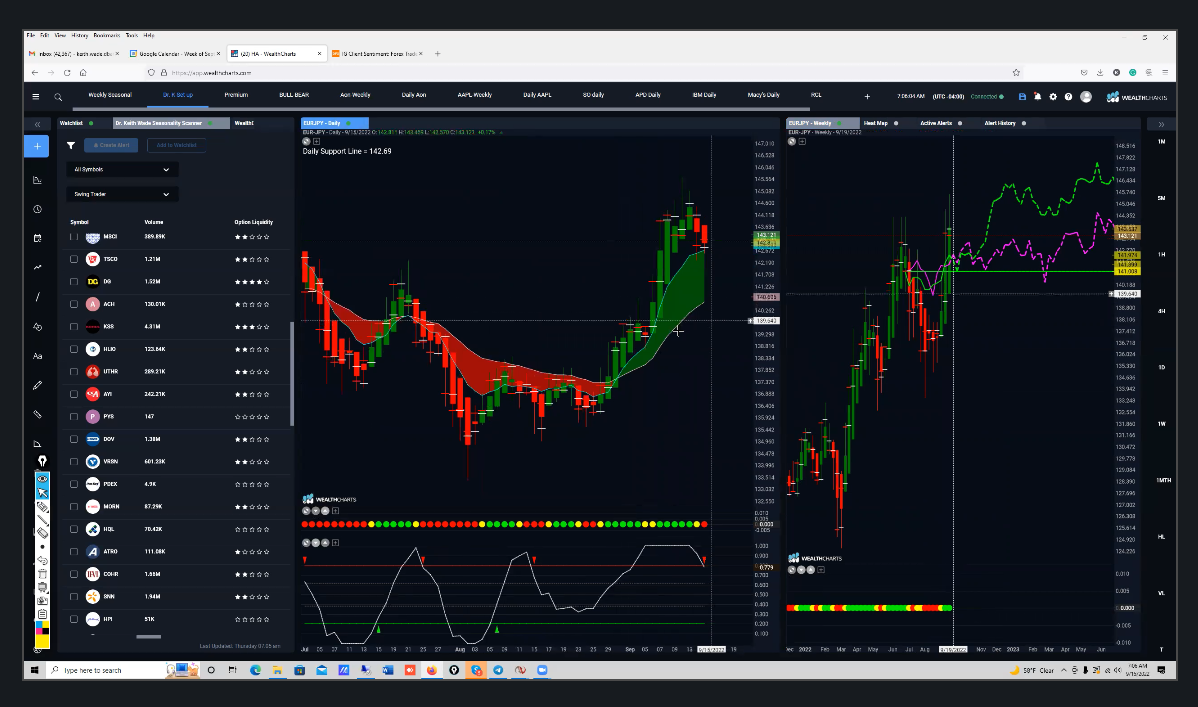Click the Create Alert button
Image resolution: width=1198 pixels, height=707 pixels.
point(112,145)
